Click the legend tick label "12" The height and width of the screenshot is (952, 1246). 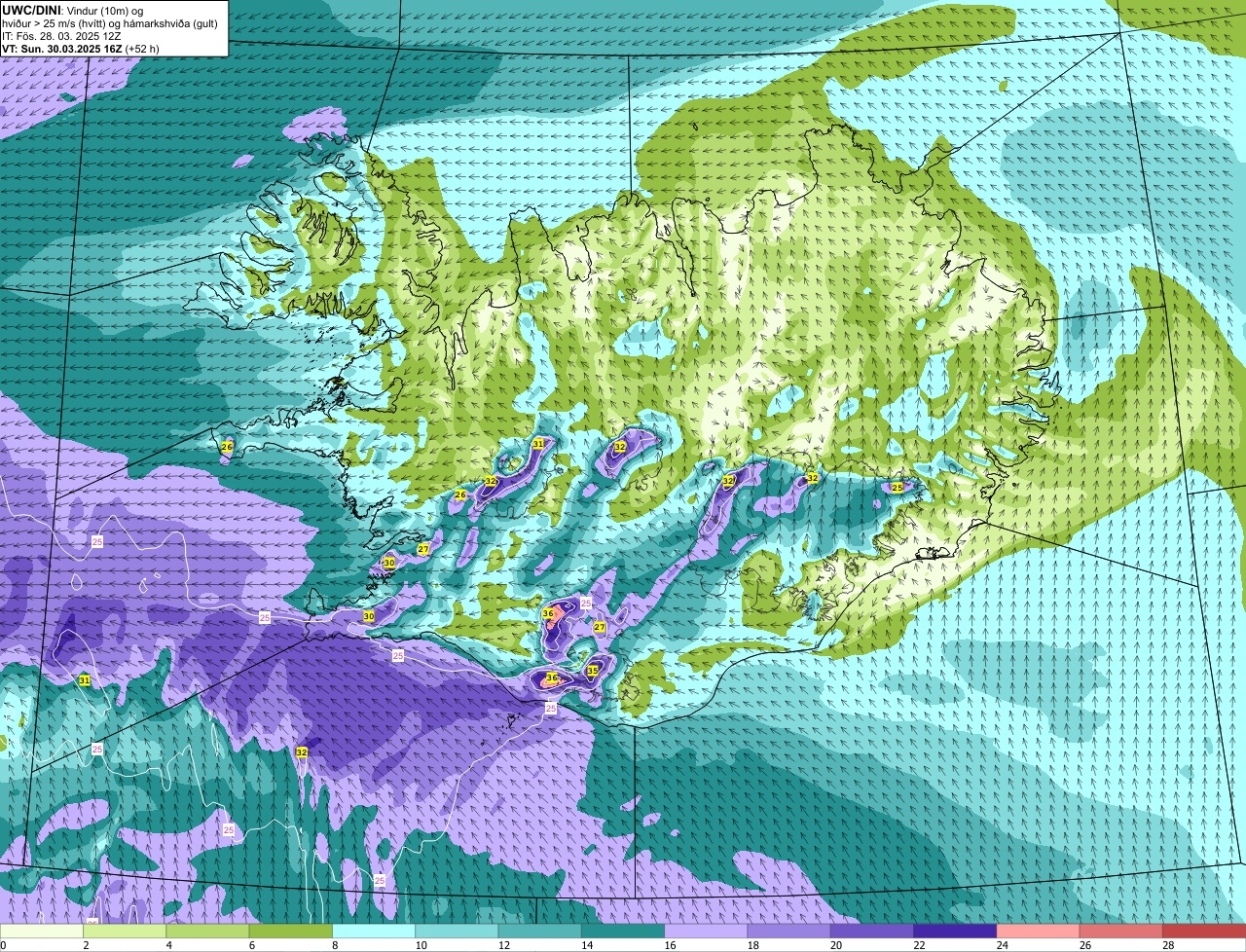tap(503, 945)
